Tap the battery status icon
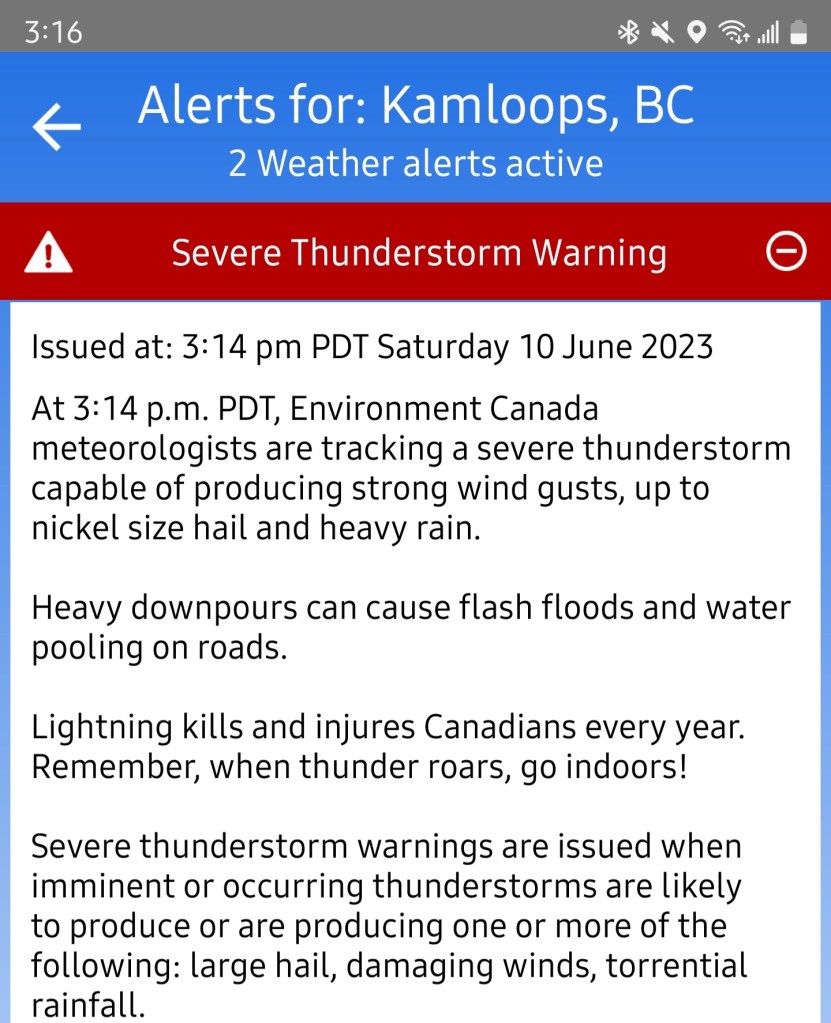The width and height of the screenshot is (831, 1023). coord(798,33)
